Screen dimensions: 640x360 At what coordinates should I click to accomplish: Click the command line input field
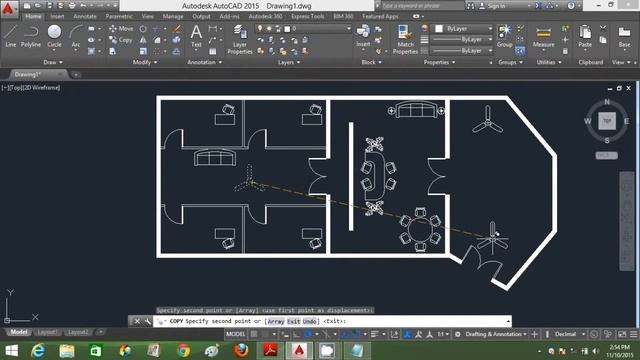pyautogui.click(x=332, y=321)
